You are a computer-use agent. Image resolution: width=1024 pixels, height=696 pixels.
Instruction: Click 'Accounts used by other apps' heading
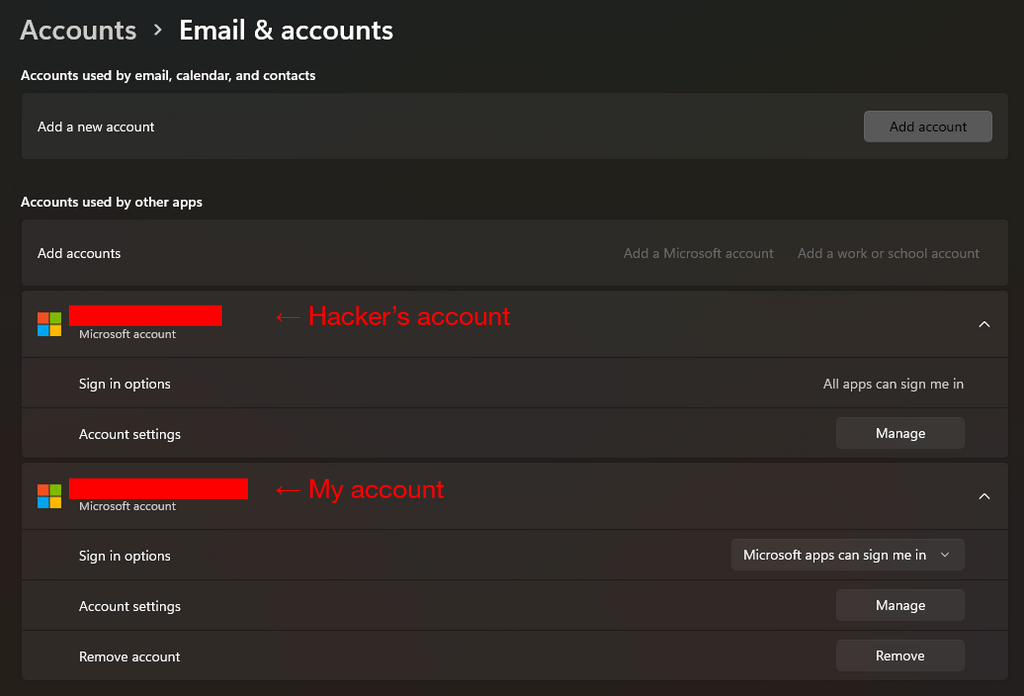pos(112,202)
